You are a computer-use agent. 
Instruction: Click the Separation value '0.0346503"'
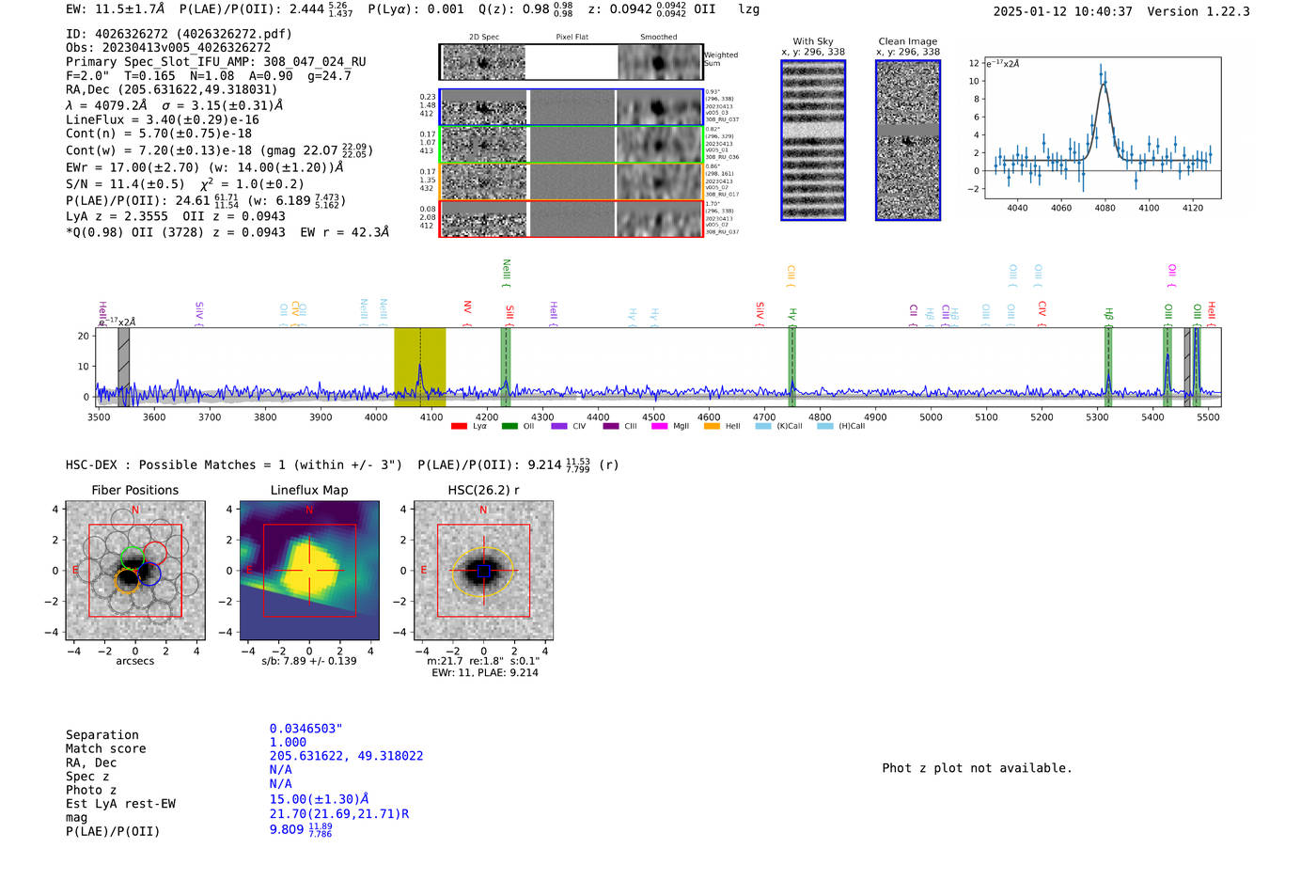click(305, 729)
